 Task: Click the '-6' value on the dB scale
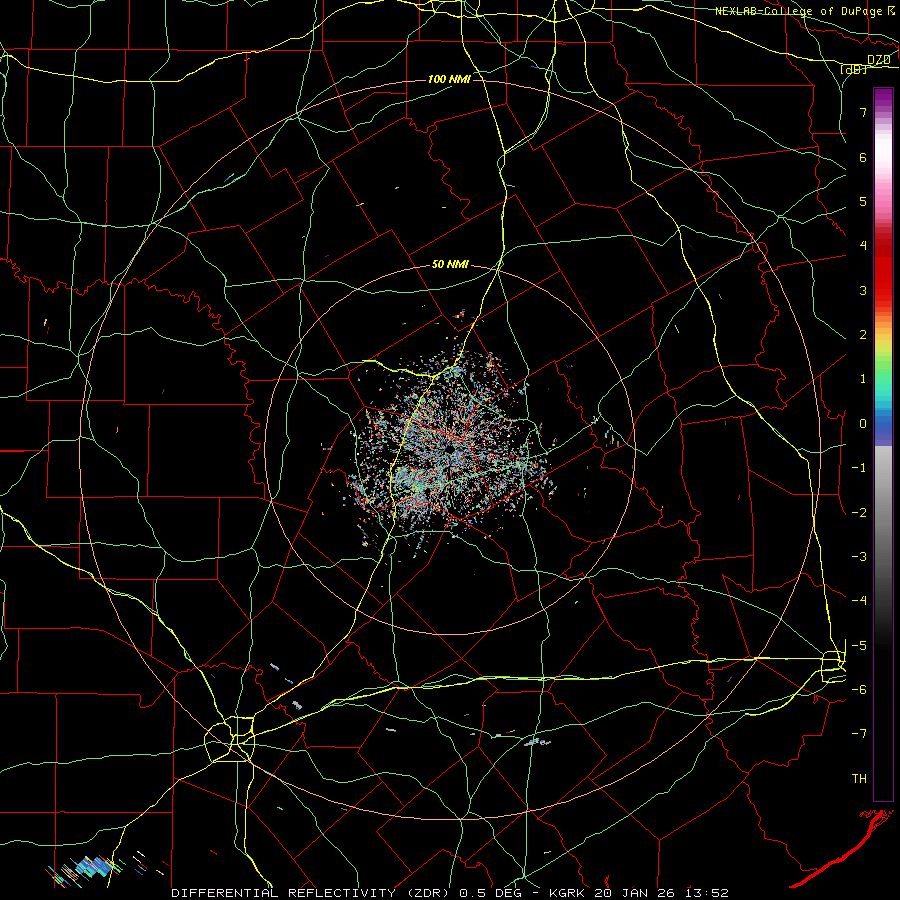click(x=859, y=690)
